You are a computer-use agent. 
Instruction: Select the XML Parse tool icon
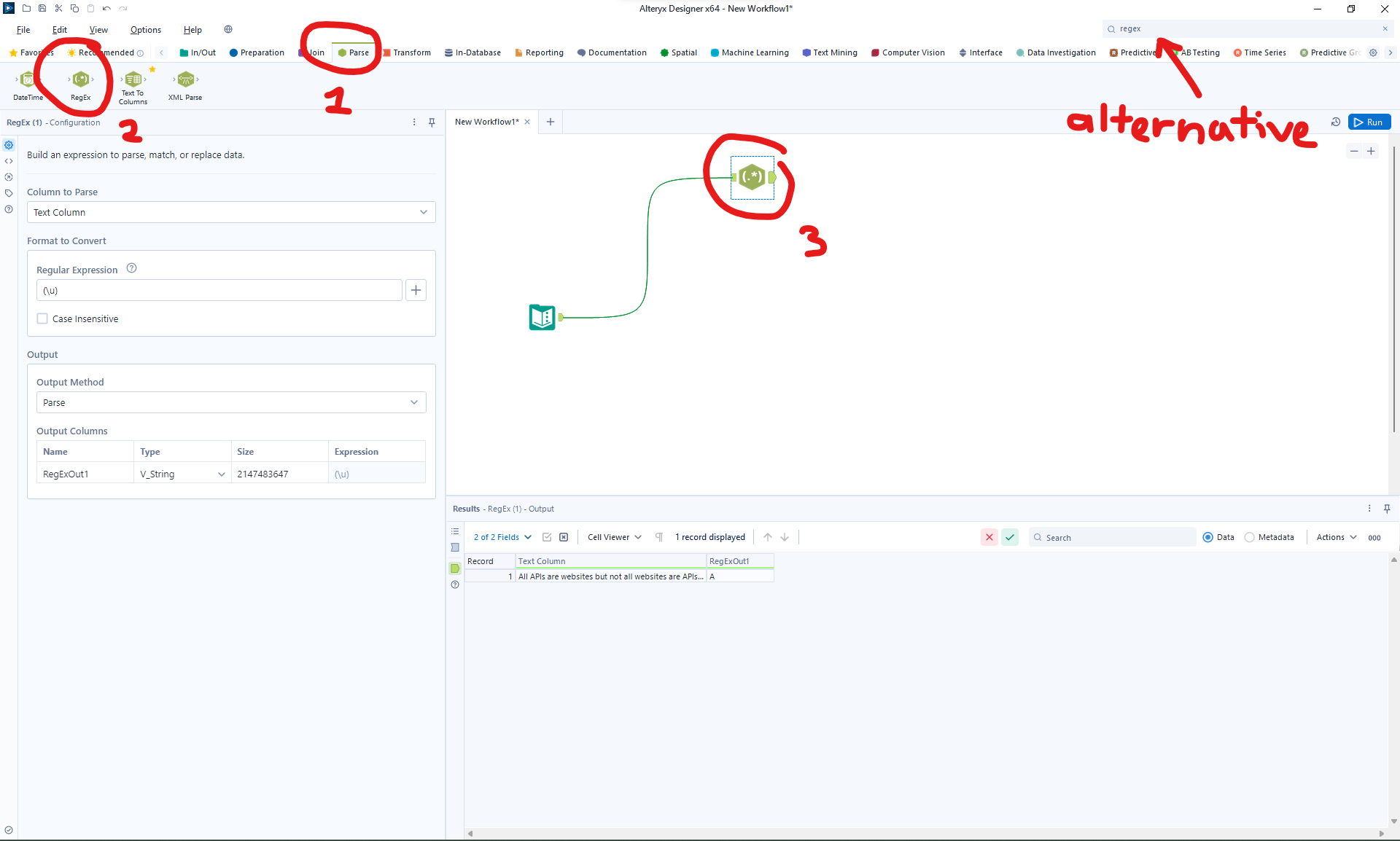click(185, 79)
